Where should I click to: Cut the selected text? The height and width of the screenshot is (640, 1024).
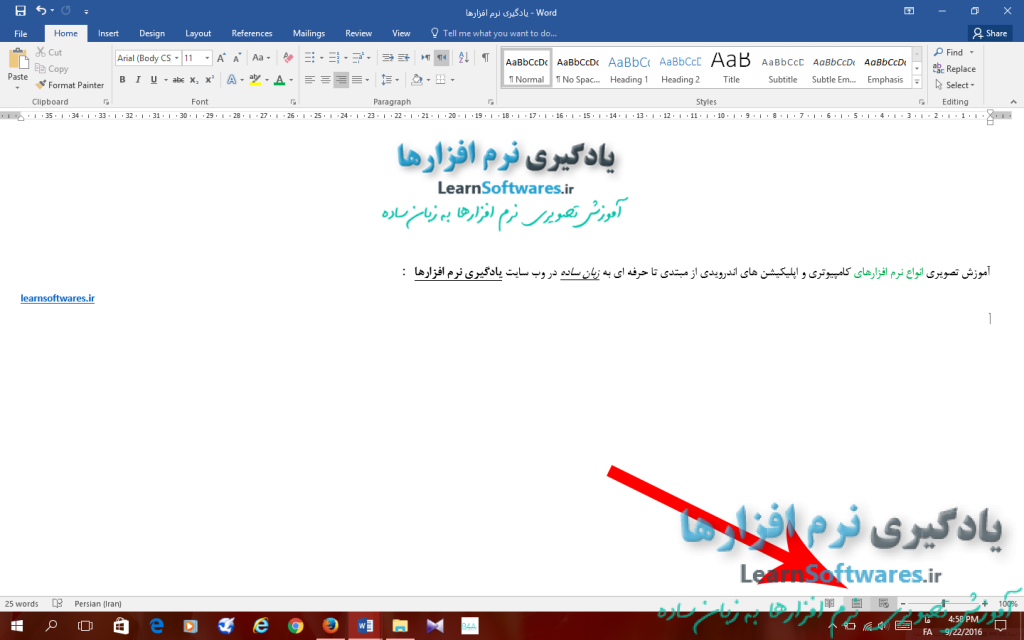point(49,52)
